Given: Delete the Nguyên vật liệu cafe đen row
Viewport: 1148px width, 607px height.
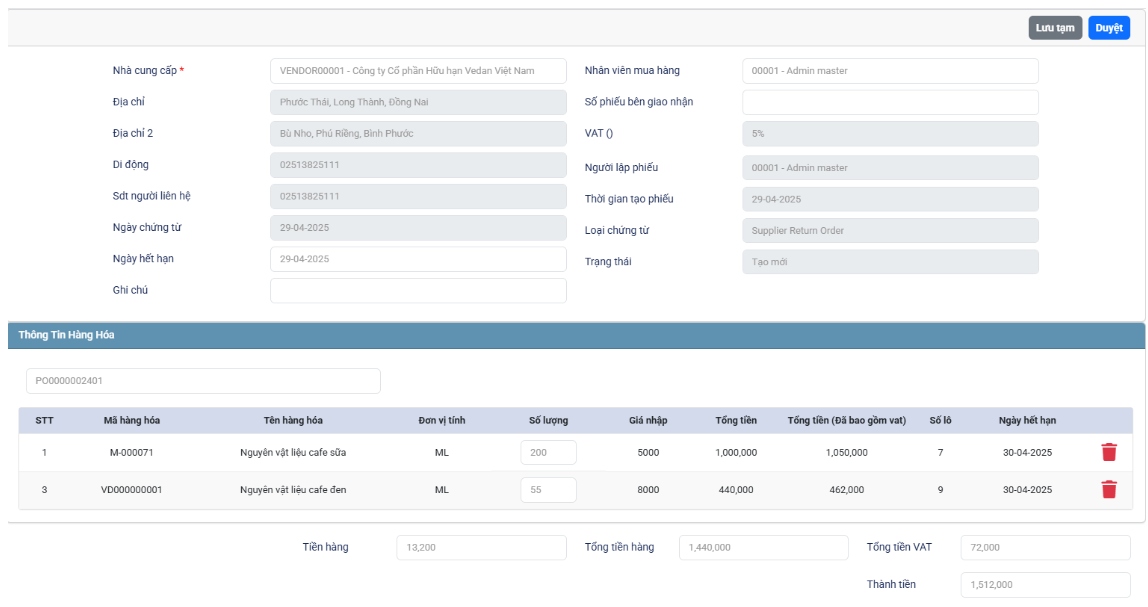Looking at the screenshot, I should click(x=1108, y=489).
